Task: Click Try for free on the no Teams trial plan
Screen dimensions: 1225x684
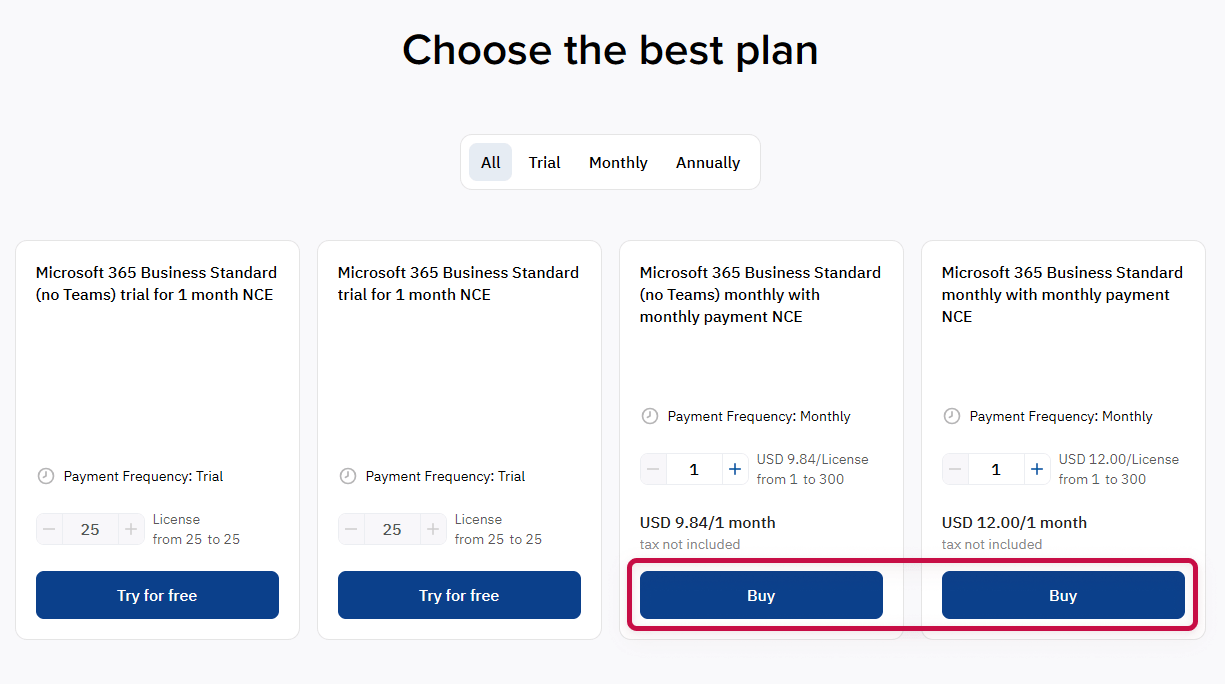Action: 157,594
